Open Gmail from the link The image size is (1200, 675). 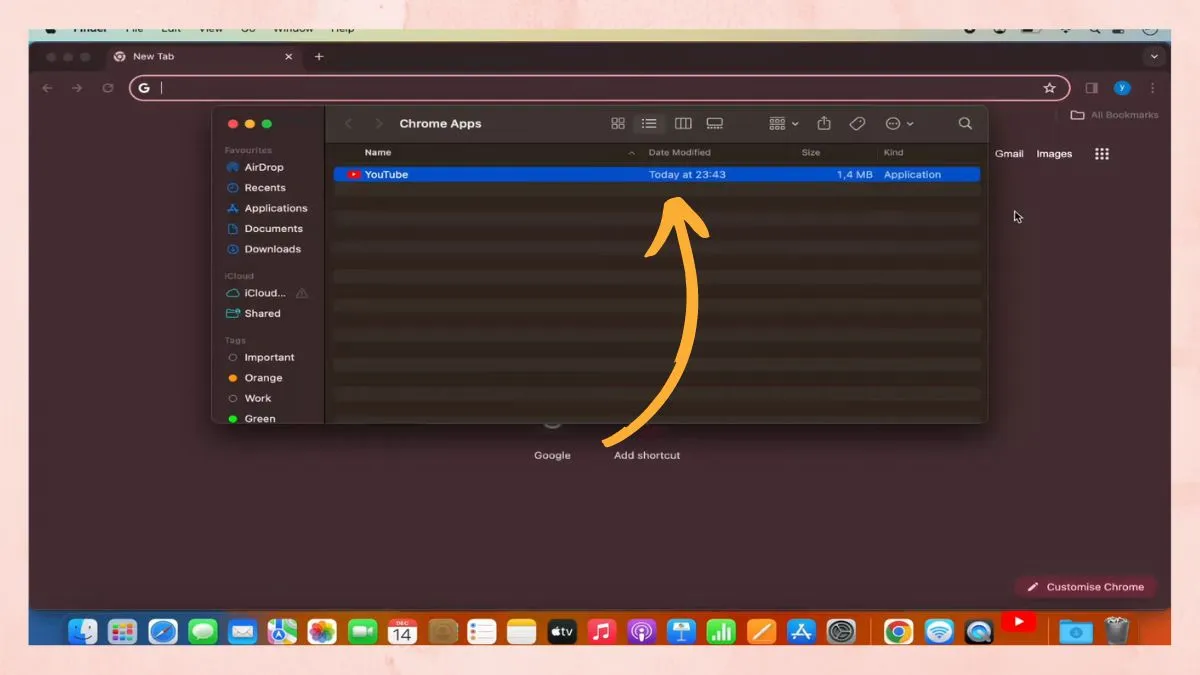(1009, 153)
